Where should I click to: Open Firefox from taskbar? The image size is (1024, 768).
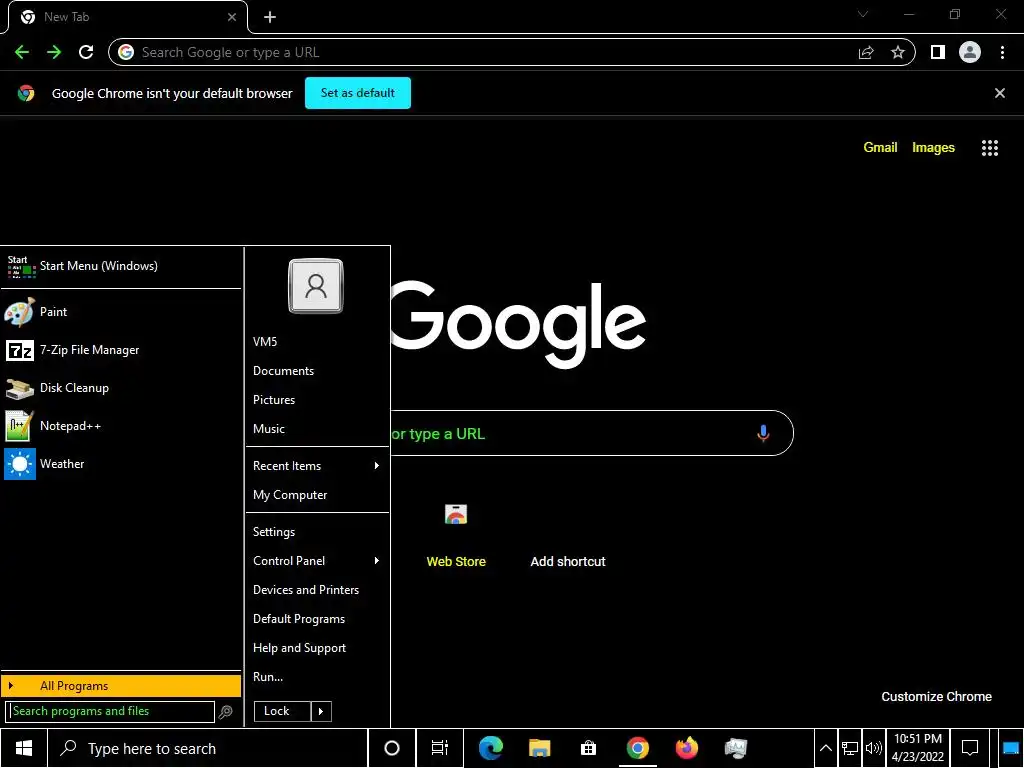[686, 748]
